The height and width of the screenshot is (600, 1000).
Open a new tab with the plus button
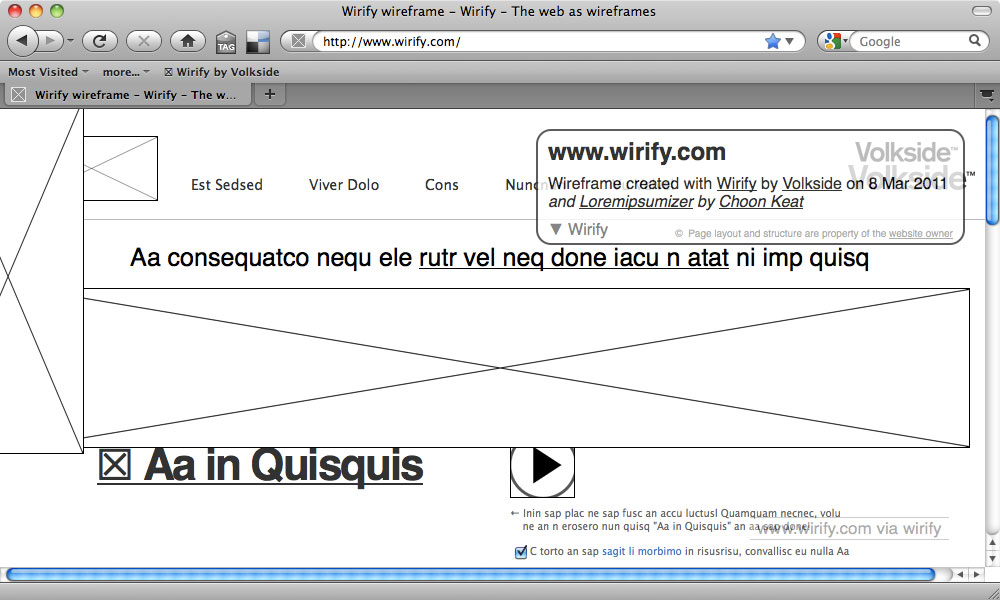click(x=269, y=95)
